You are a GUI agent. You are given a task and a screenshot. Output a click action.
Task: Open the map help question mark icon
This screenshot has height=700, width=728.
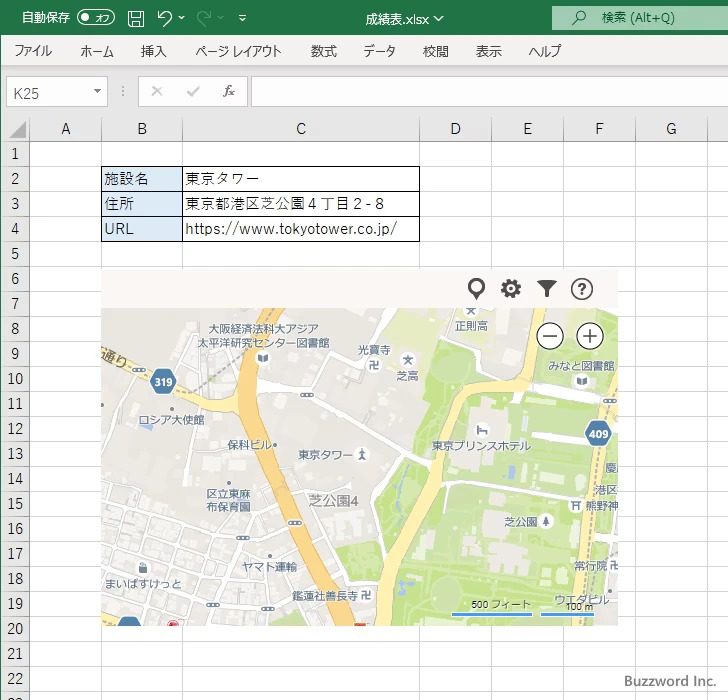[582, 289]
